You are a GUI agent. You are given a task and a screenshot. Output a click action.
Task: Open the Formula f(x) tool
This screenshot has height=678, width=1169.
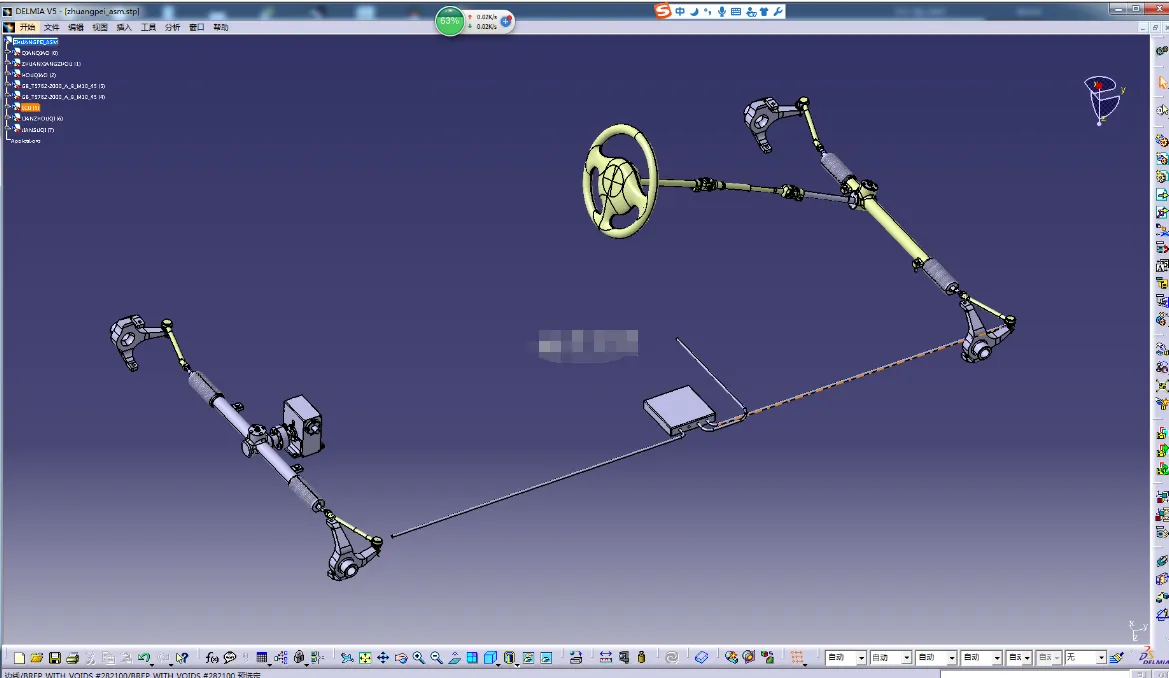pos(212,658)
